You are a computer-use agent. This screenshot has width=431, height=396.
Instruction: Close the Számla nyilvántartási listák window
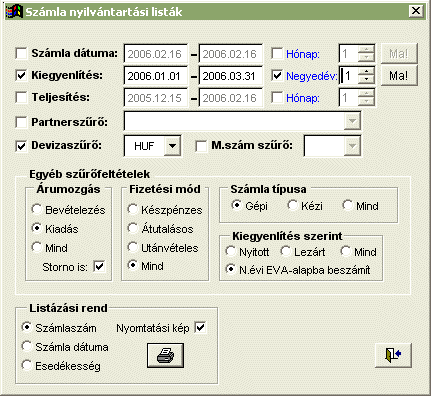(416, 11)
